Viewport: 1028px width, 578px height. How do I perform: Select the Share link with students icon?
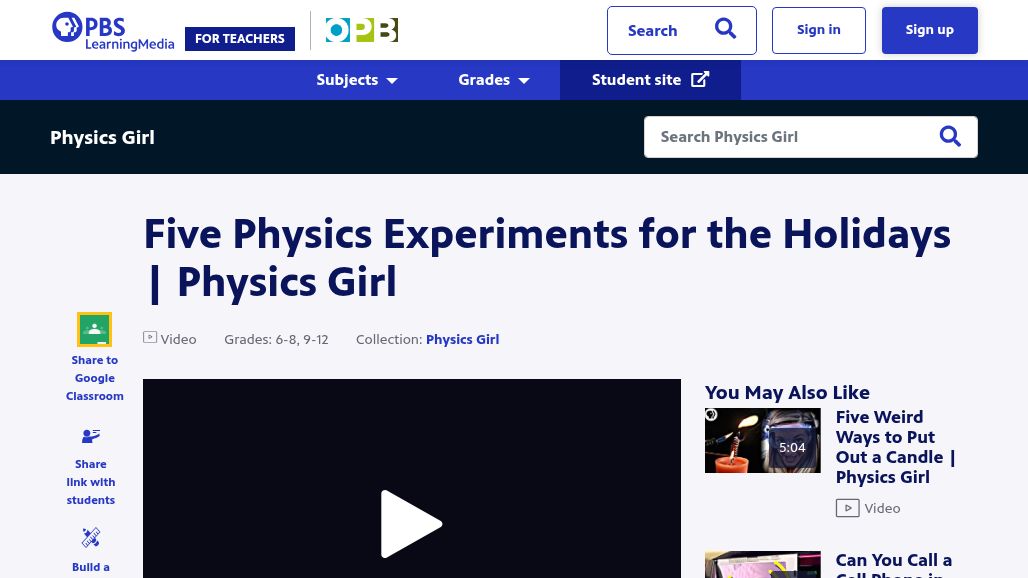[90, 436]
